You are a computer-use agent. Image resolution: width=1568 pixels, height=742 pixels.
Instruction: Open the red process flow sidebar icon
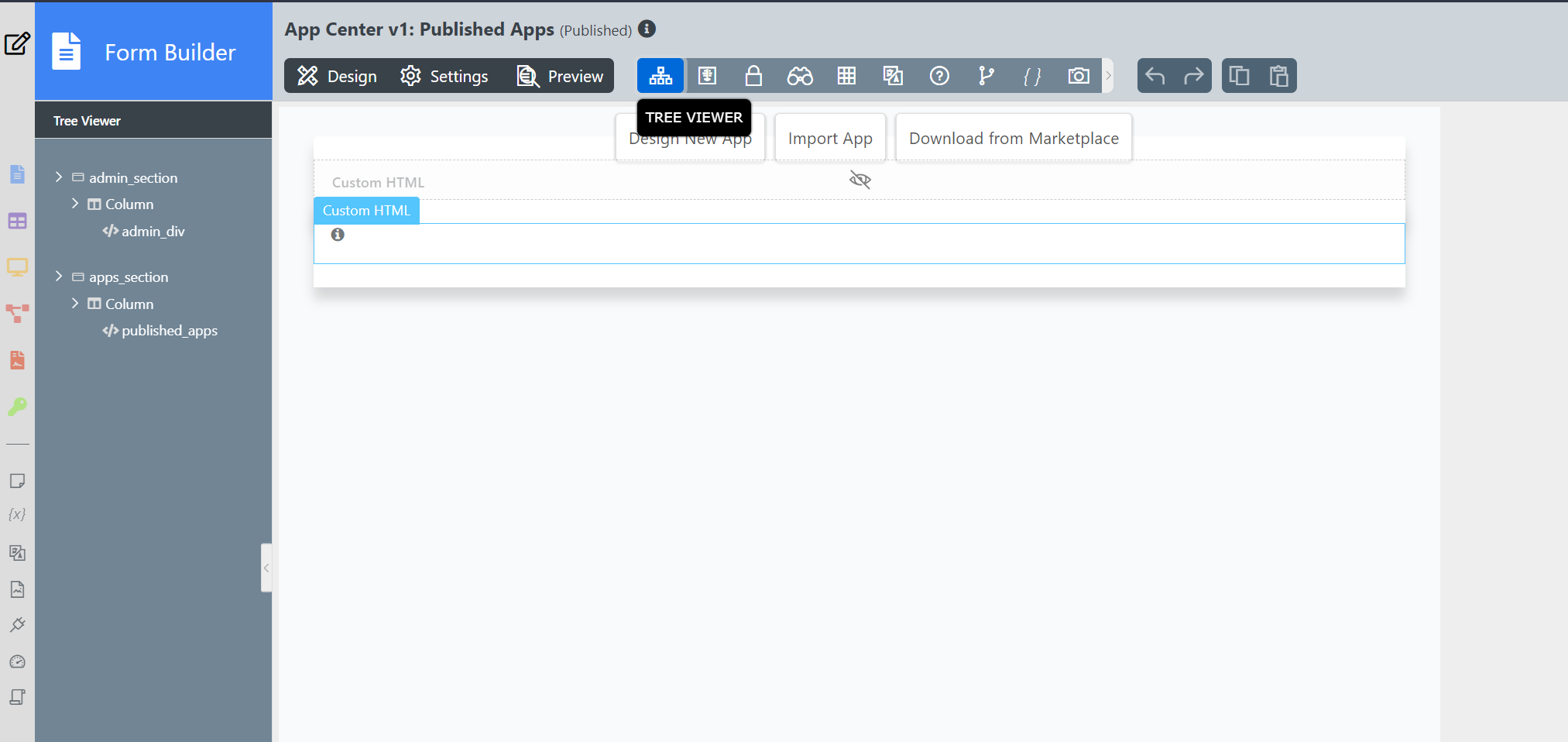(x=17, y=314)
